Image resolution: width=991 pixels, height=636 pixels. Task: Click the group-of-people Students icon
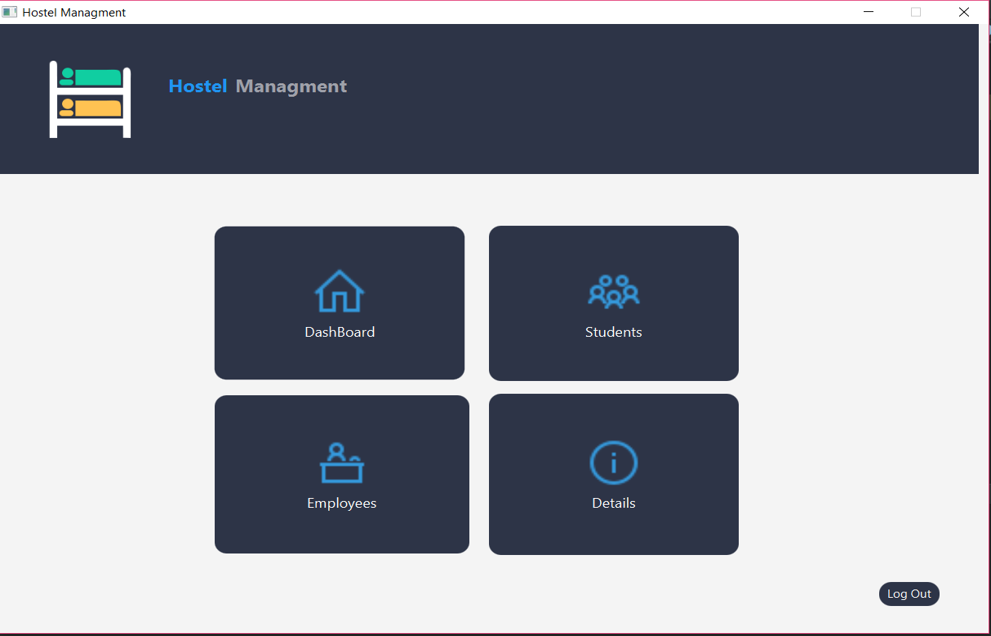tap(613, 289)
